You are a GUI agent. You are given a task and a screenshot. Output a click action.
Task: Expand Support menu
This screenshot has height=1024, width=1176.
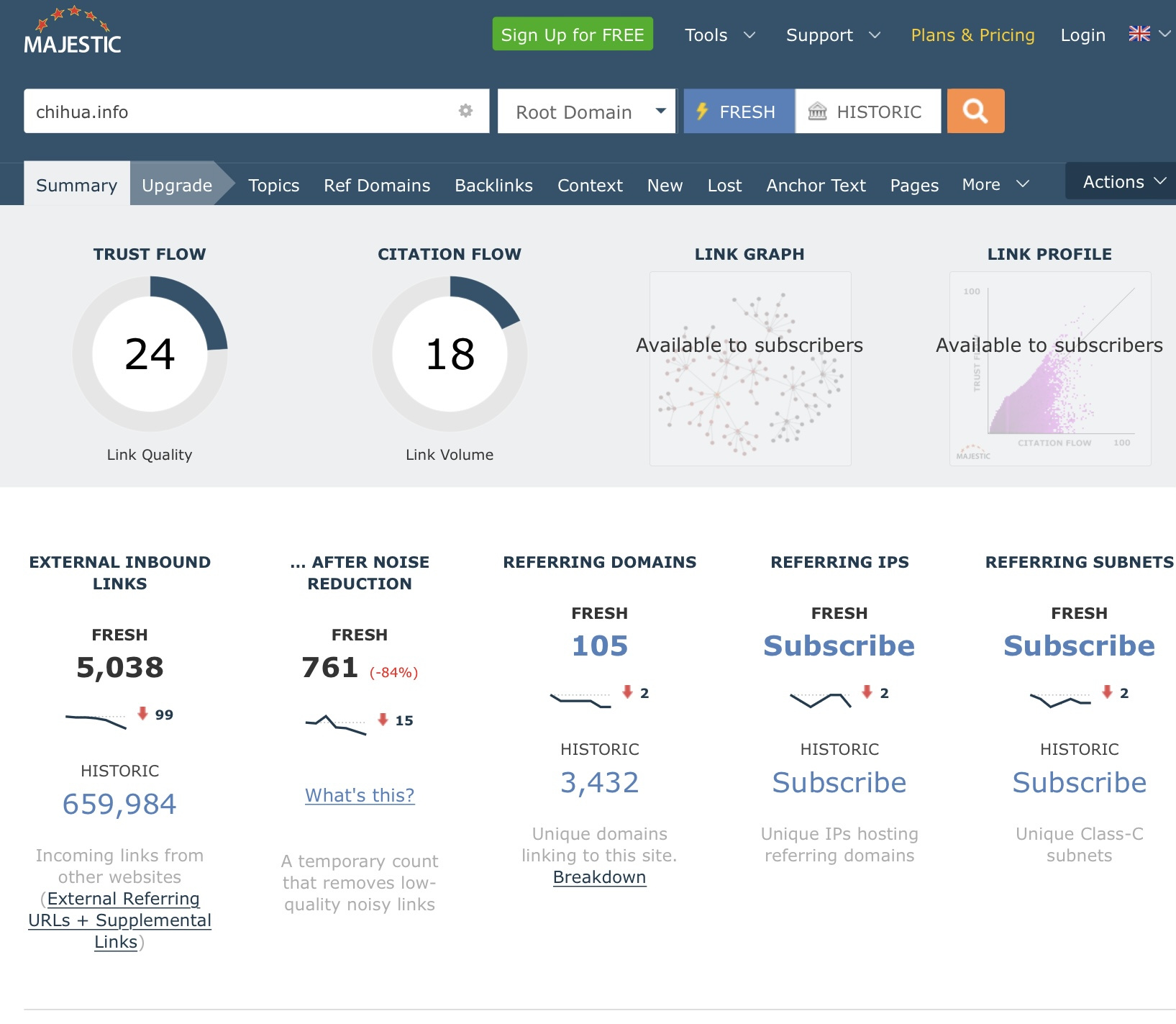click(833, 35)
